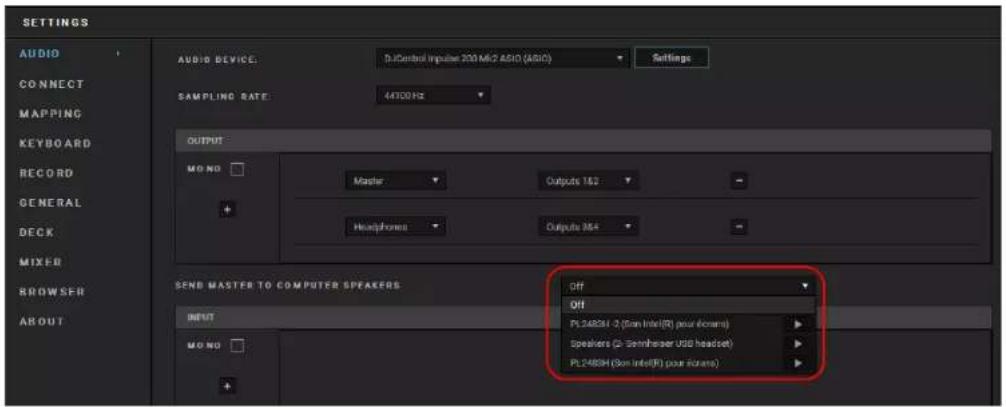
Task: Enable the input MONO checkbox
Action: (x=237, y=347)
